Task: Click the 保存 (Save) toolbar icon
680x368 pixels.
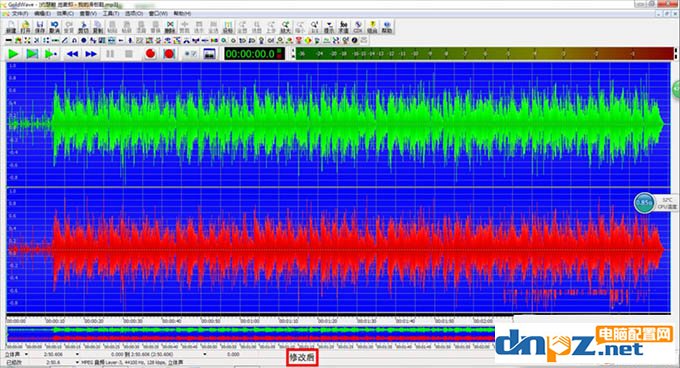Action: pyautogui.click(x=40, y=27)
